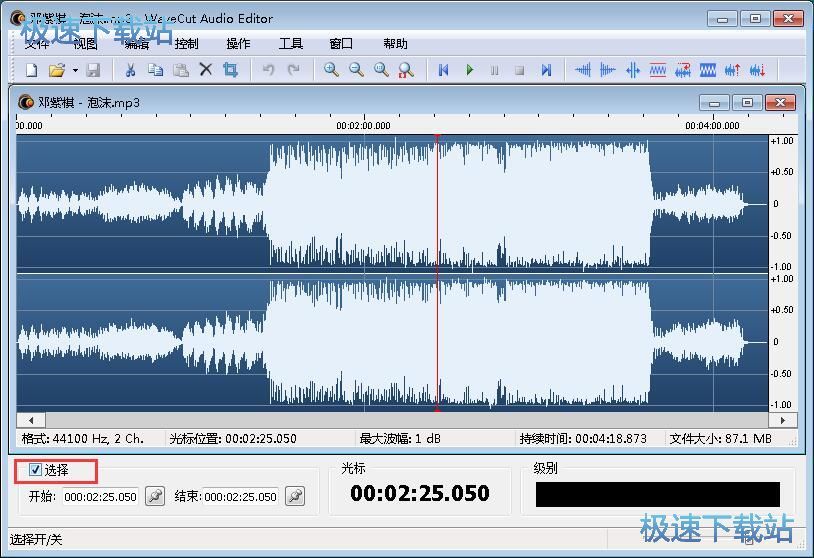Viewport: 814px width, 558px height.
Task: Click the 结束 end time input field
Action: 240,497
